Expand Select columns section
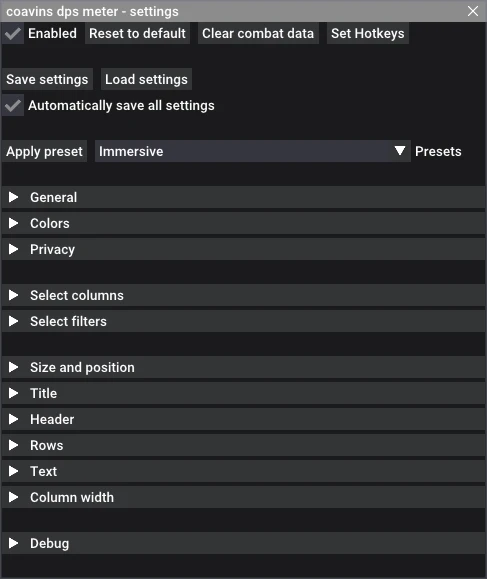This screenshot has height=579, width=487. [243, 295]
